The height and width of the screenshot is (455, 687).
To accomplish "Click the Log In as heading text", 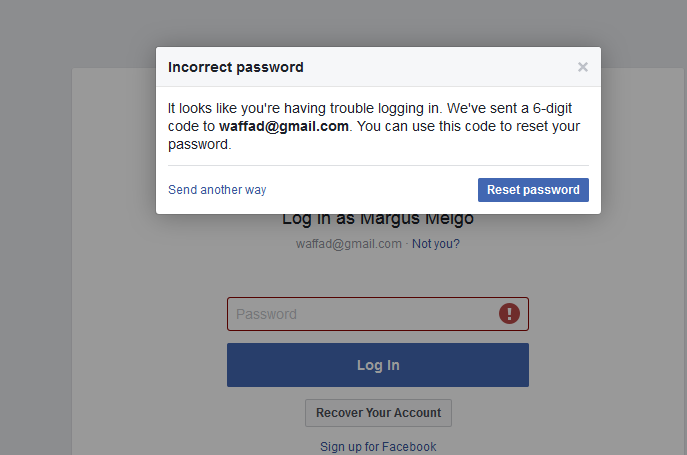I will pyautogui.click(x=320, y=219).
